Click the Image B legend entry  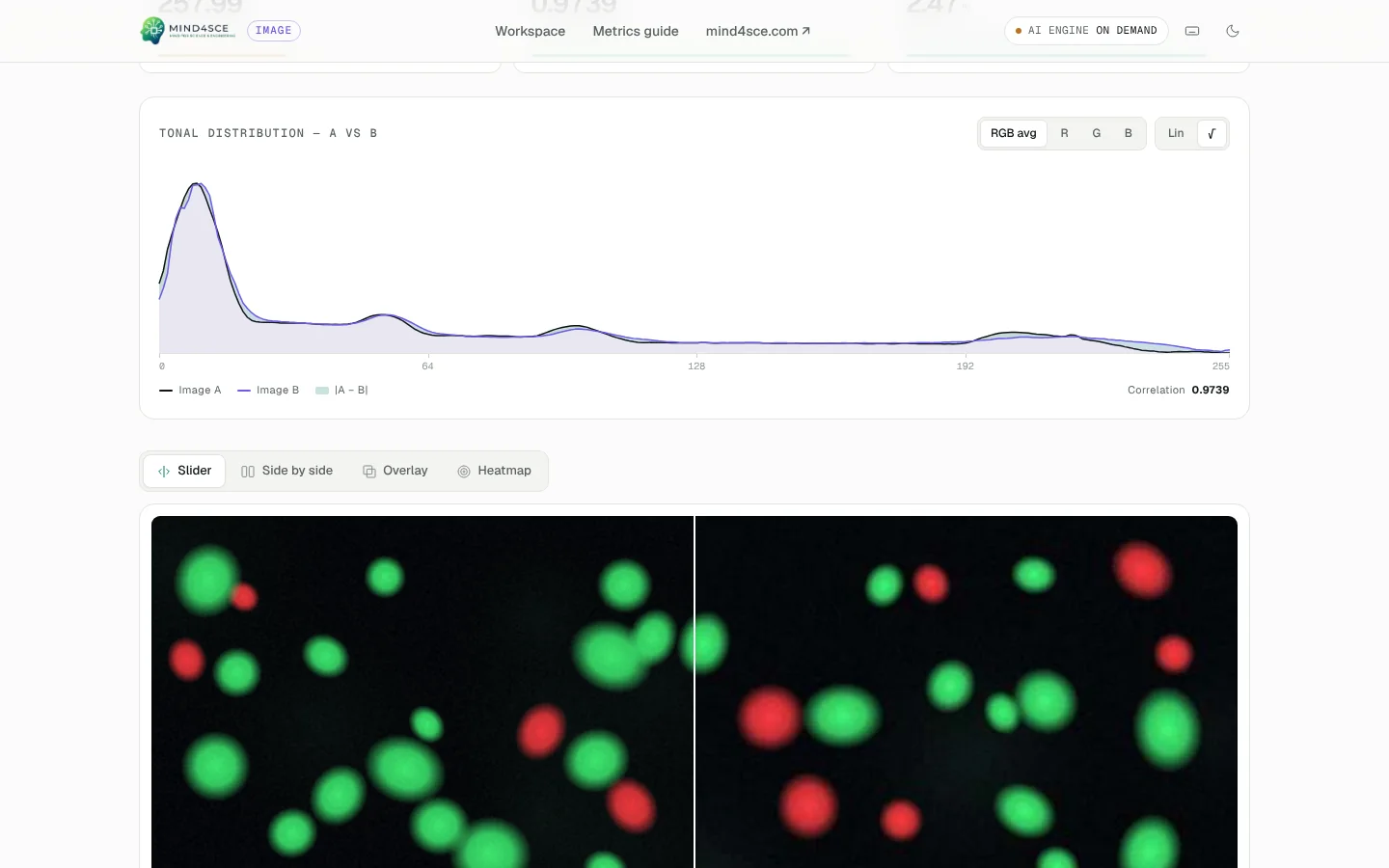pos(268,391)
